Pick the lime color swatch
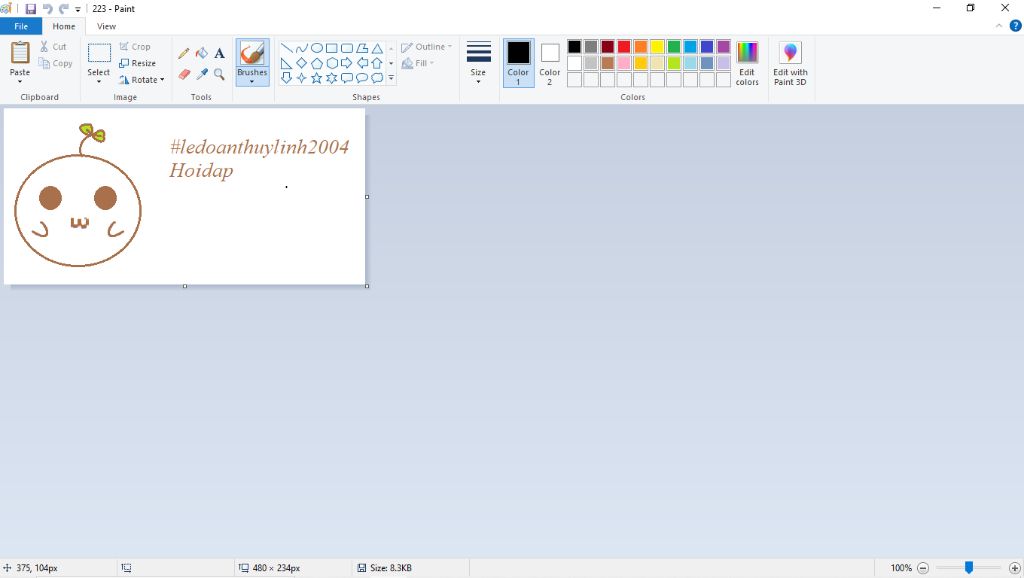This screenshot has width=1024, height=578. [x=674, y=63]
